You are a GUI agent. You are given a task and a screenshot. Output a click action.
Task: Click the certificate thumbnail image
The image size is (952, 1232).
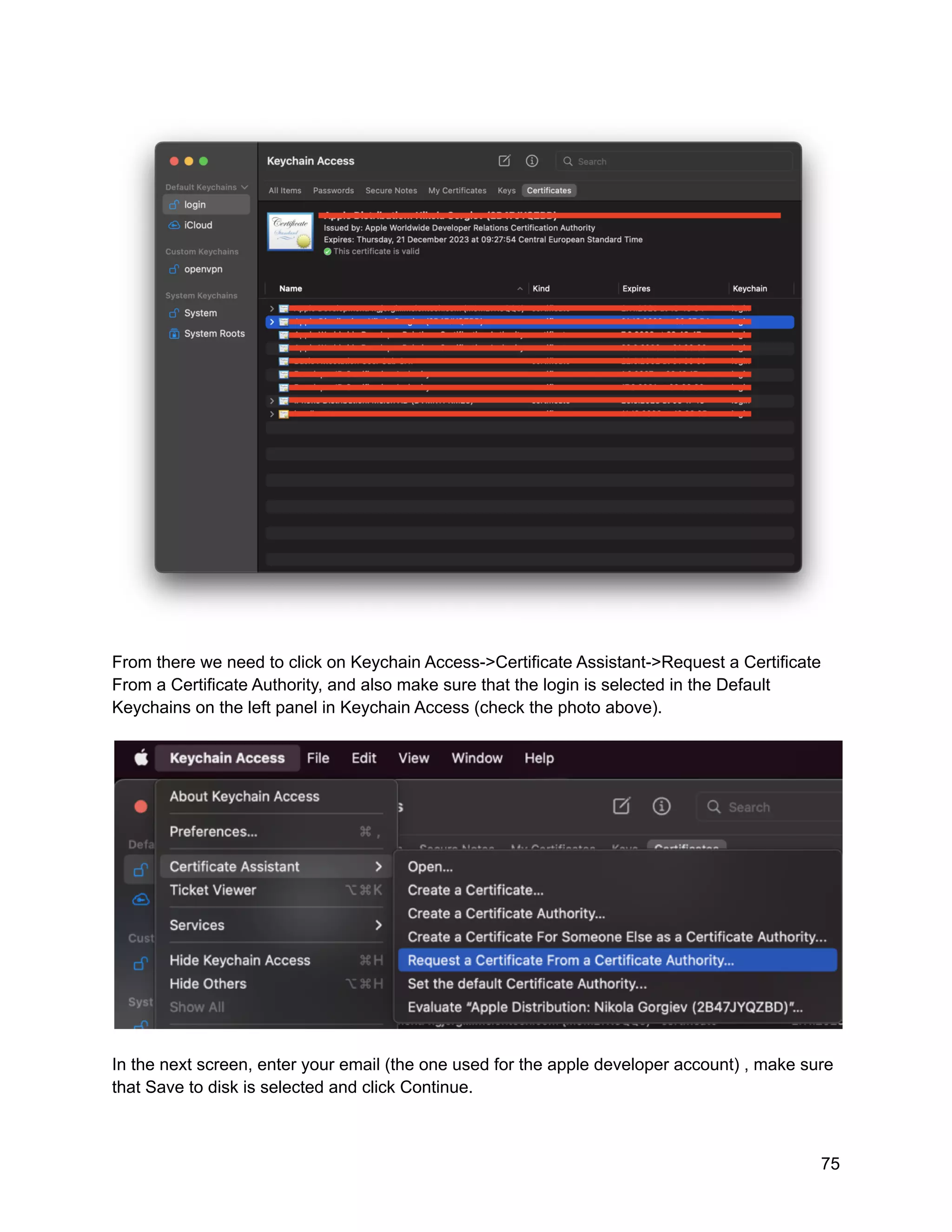(x=291, y=232)
